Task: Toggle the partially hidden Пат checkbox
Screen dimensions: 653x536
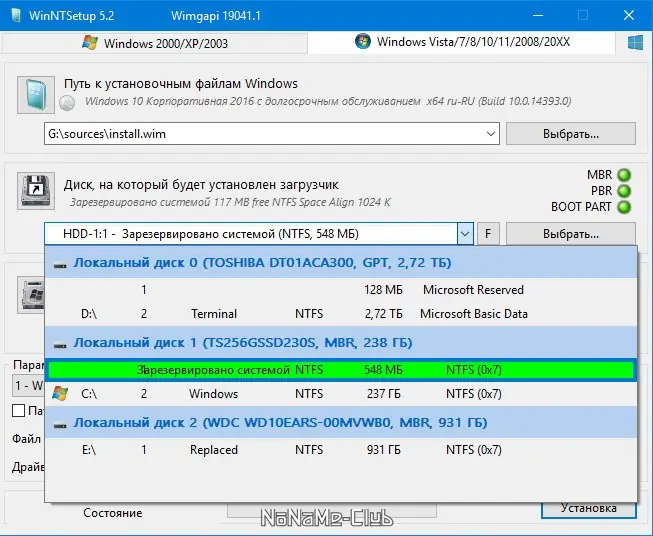Action: pos(18,411)
